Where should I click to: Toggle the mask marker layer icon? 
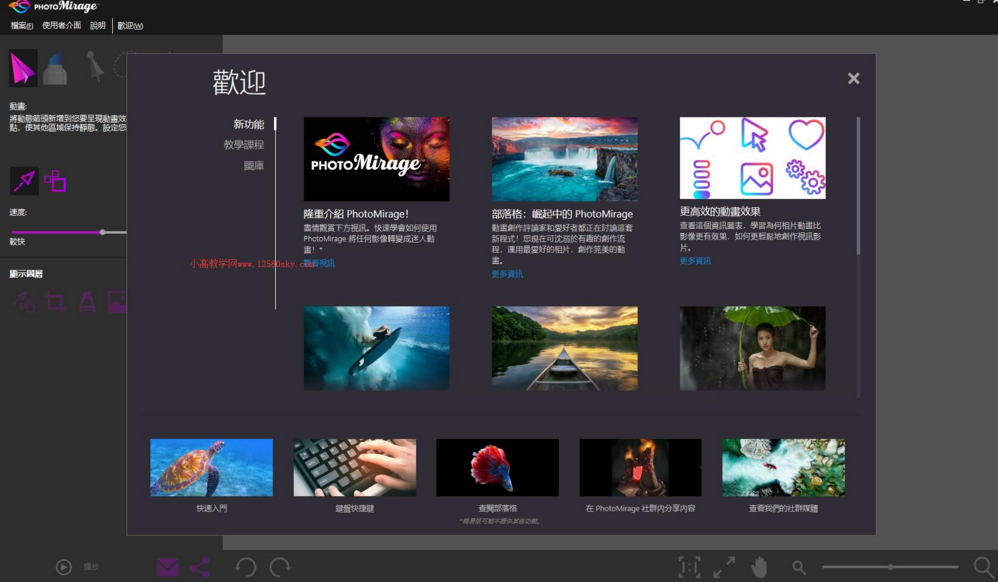(x=87, y=301)
